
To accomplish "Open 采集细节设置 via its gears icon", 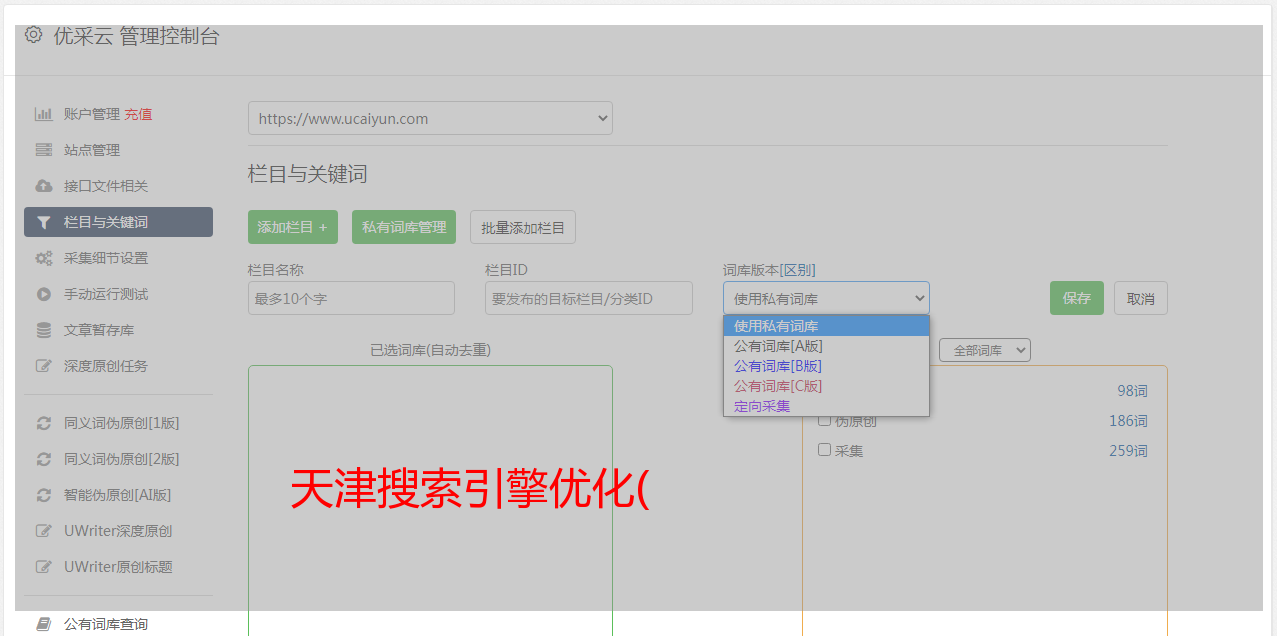I will click(43, 258).
